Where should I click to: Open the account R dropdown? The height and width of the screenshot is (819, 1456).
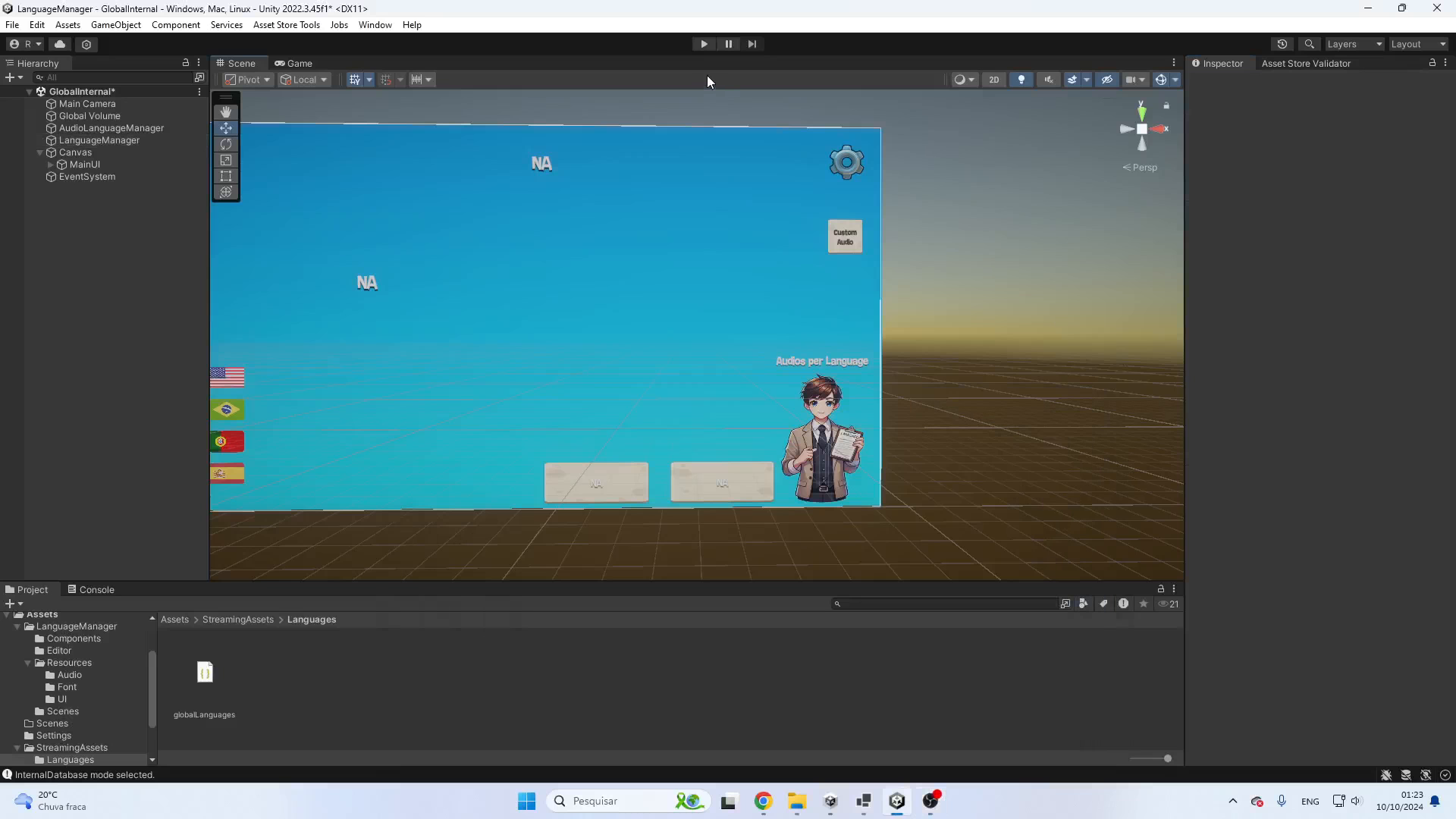[x=26, y=44]
